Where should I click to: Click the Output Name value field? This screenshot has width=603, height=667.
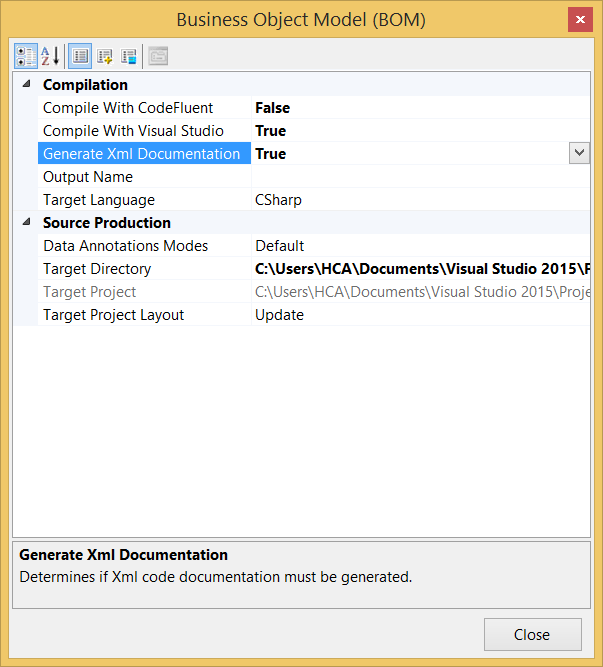pos(420,177)
